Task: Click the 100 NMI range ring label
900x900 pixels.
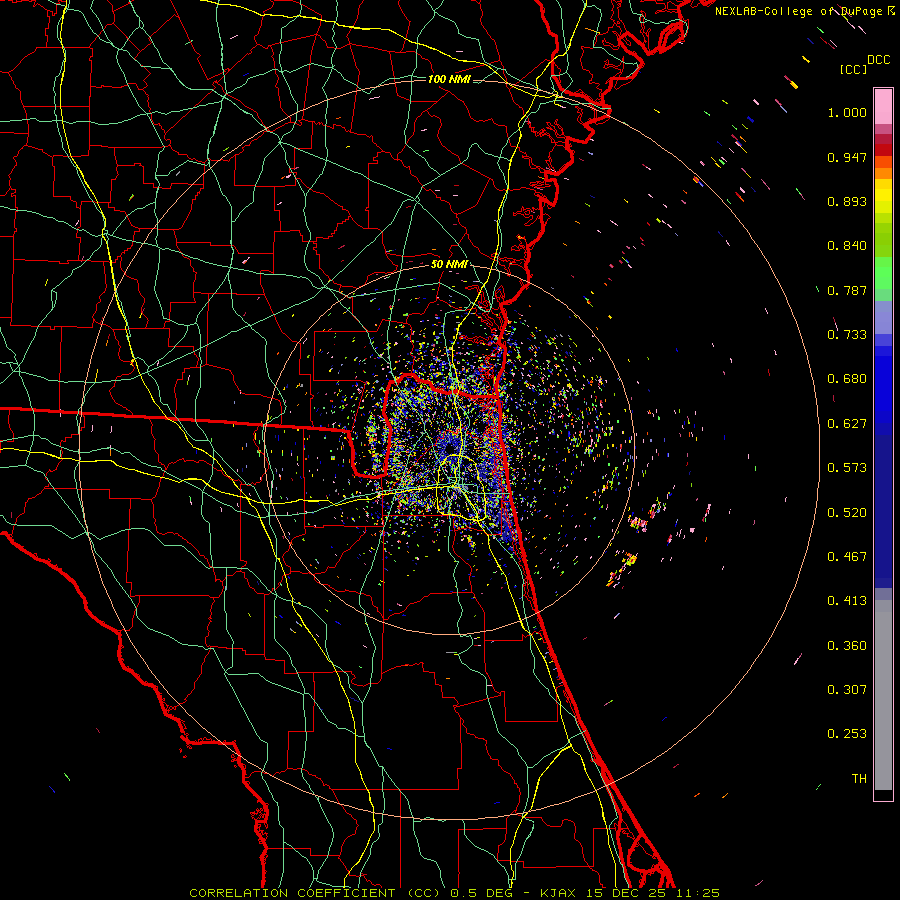Action: [x=449, y=79]
